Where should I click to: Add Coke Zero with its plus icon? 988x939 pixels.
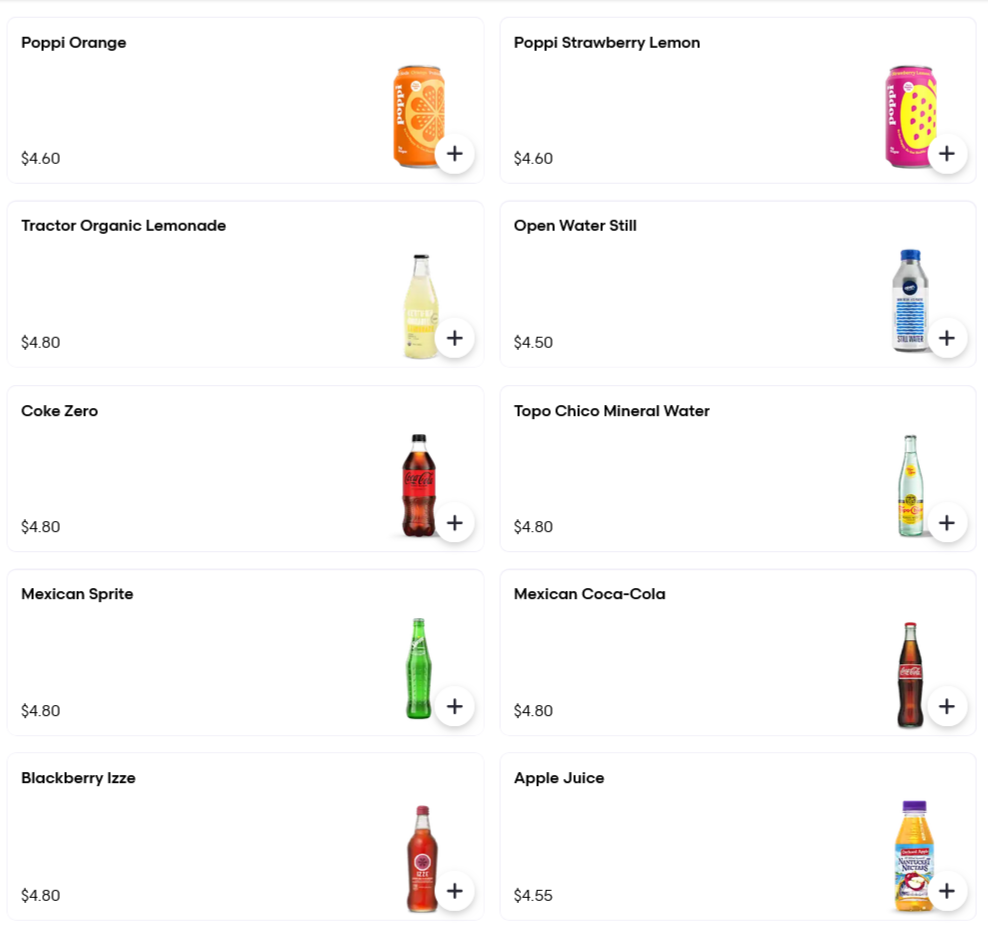point(454,522)
